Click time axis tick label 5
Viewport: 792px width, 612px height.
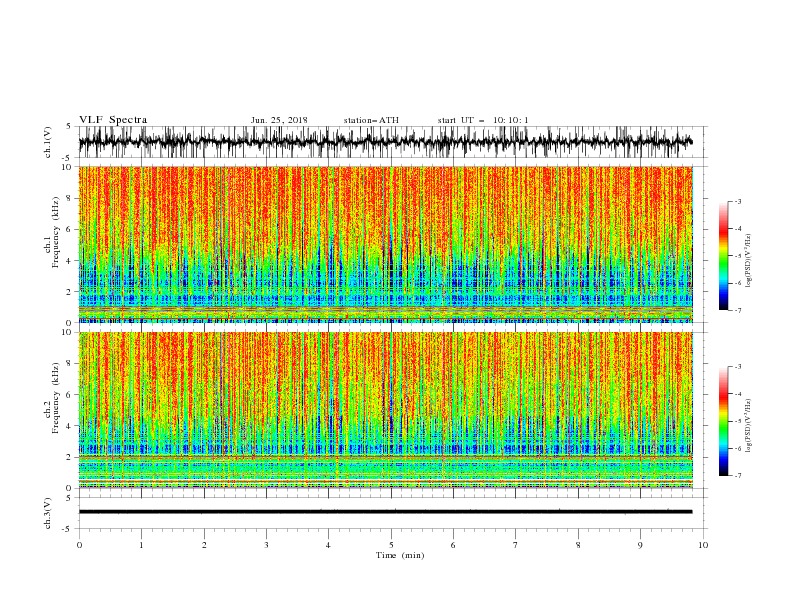click(x=391, y=545)
